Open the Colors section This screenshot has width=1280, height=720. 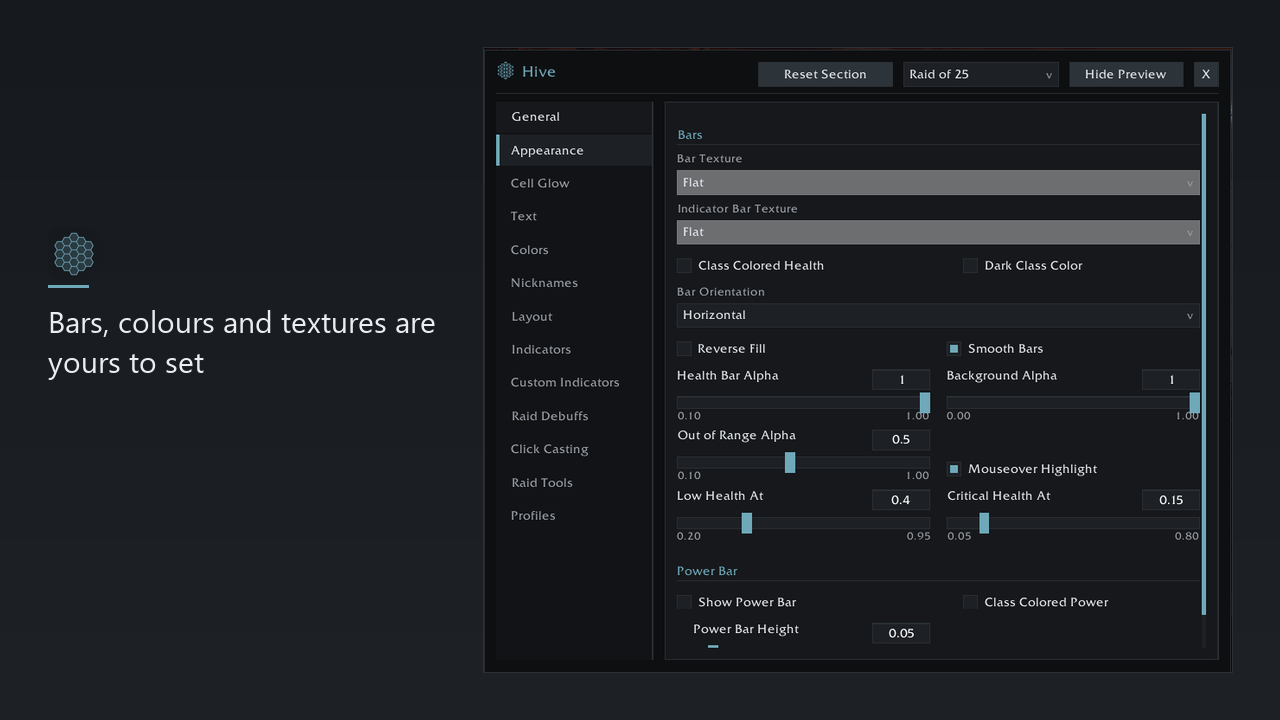574,250
